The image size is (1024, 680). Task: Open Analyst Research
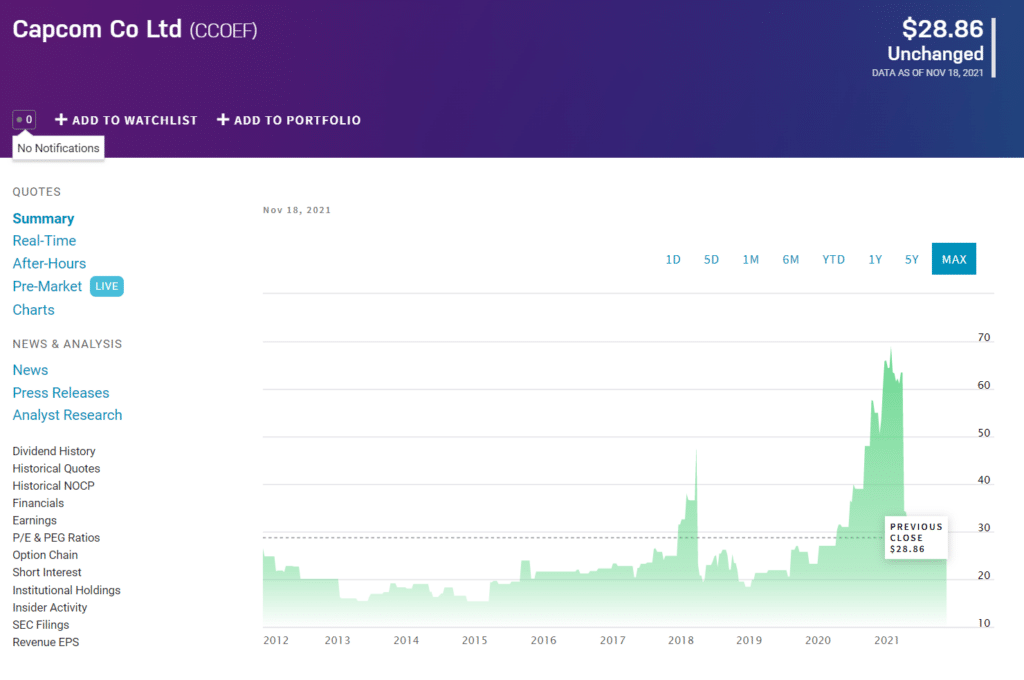point(67,415)
